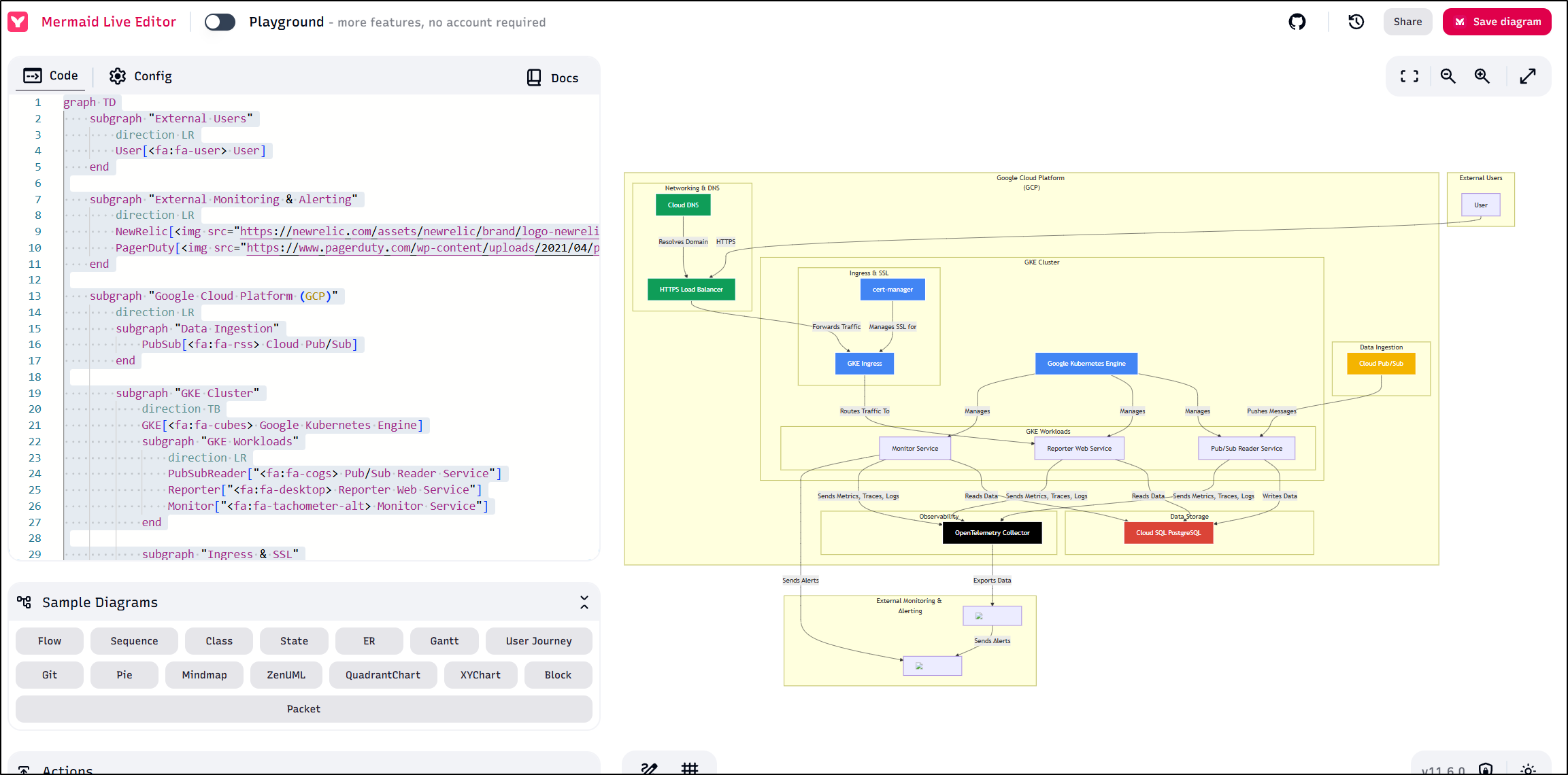Screen dimensions: 1568x775
Task: Load the Block sample diagram
Action: pos(558,675)
